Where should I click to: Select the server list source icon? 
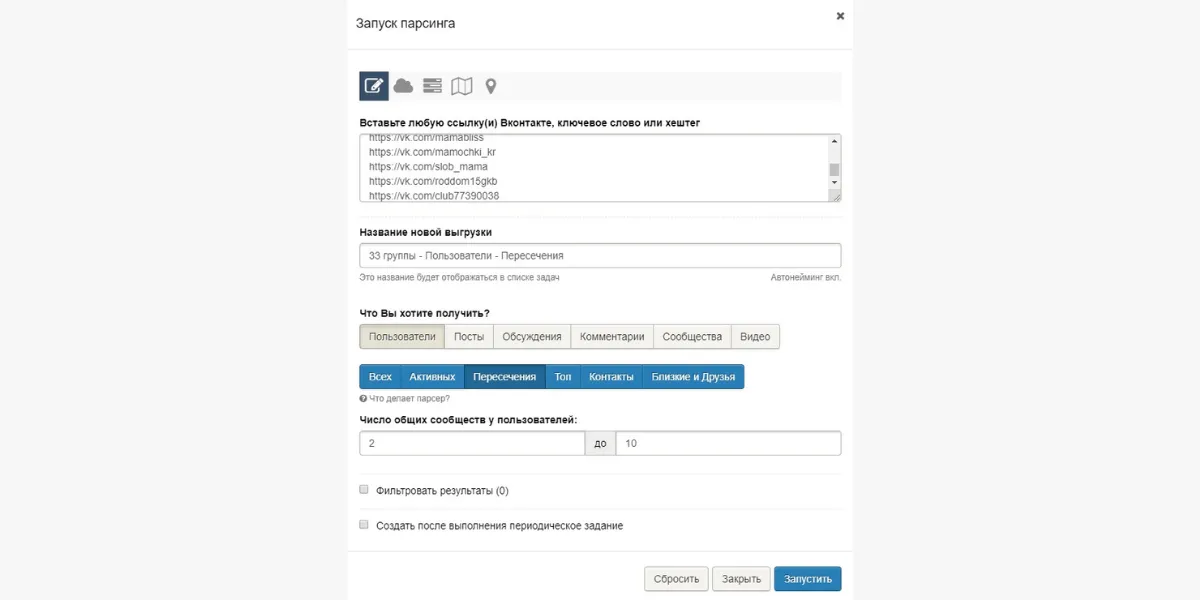tap(432, 86)
